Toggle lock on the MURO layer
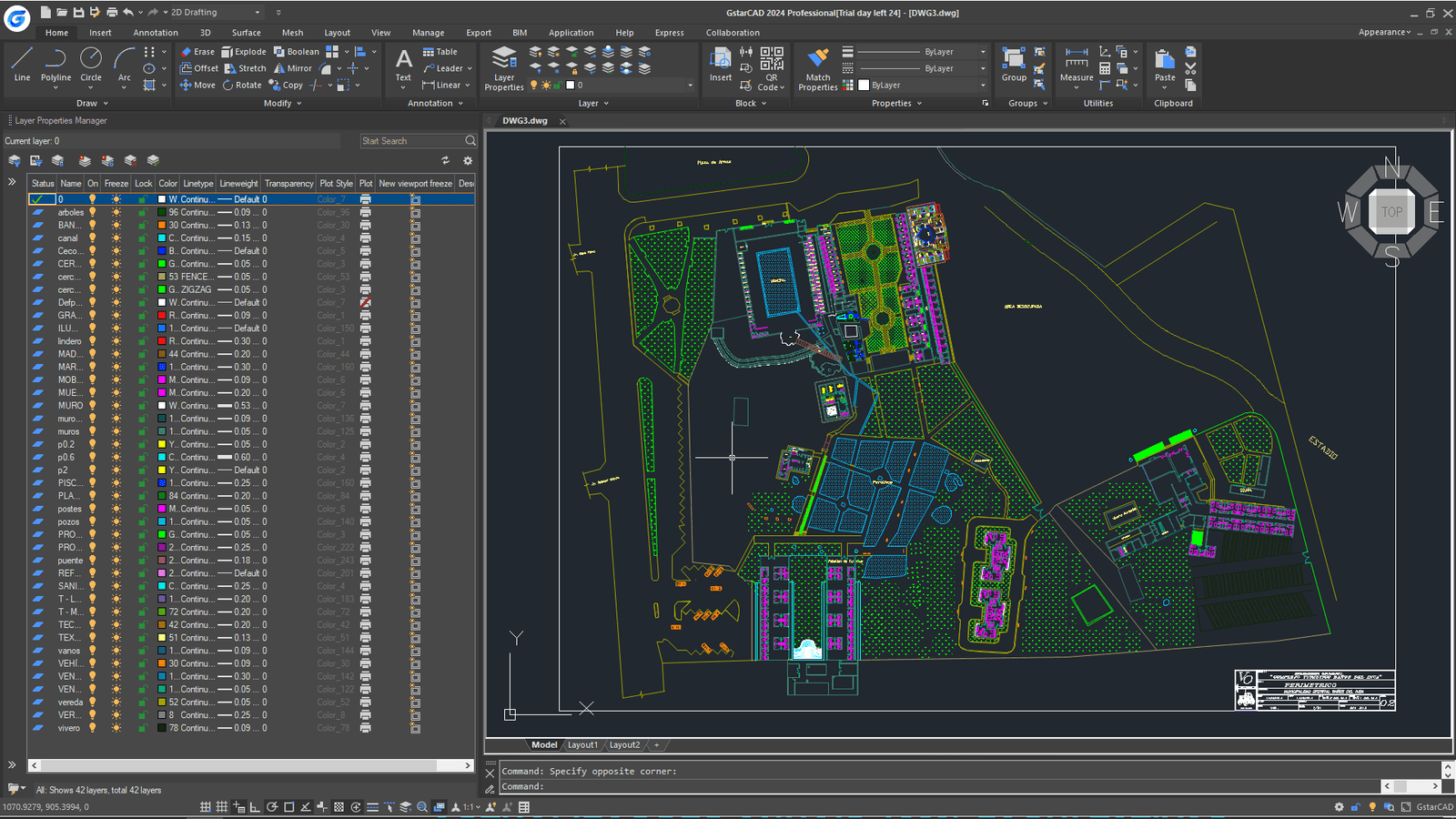The width and height of the screenshot is (1456, 819). (x=142, y=406)
